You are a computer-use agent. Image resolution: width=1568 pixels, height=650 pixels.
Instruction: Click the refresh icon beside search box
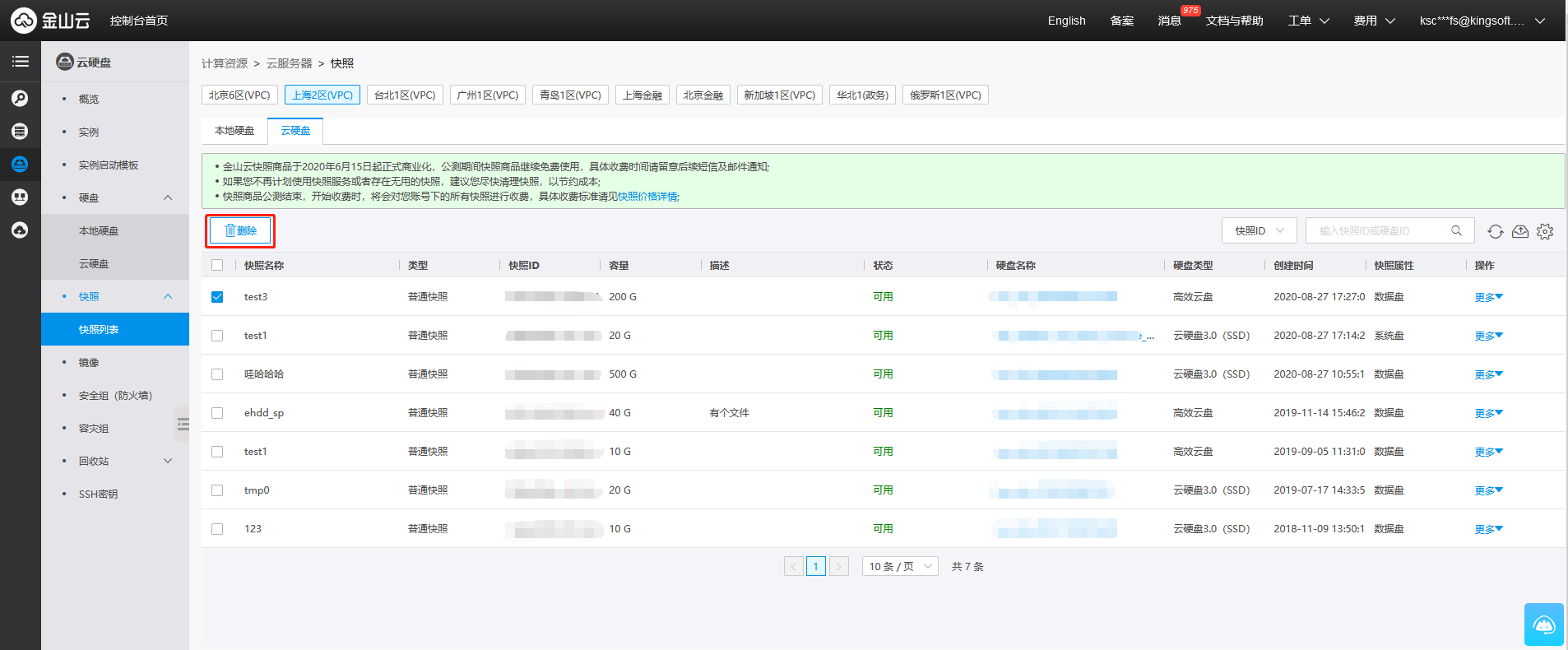[1495, 231]
